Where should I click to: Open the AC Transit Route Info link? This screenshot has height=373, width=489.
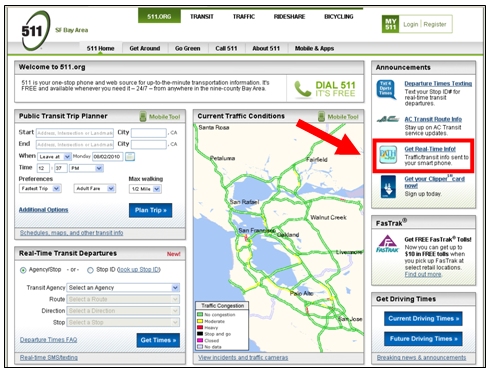[433, 119]
